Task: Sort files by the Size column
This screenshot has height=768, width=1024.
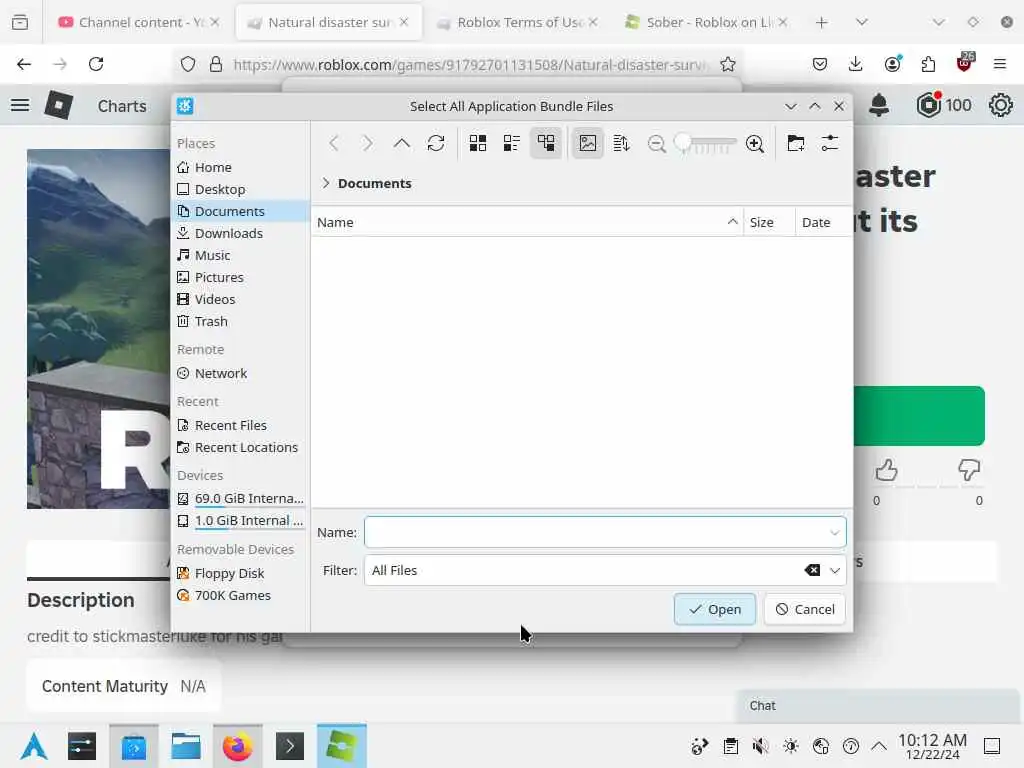Action: (x=769, y=223)
